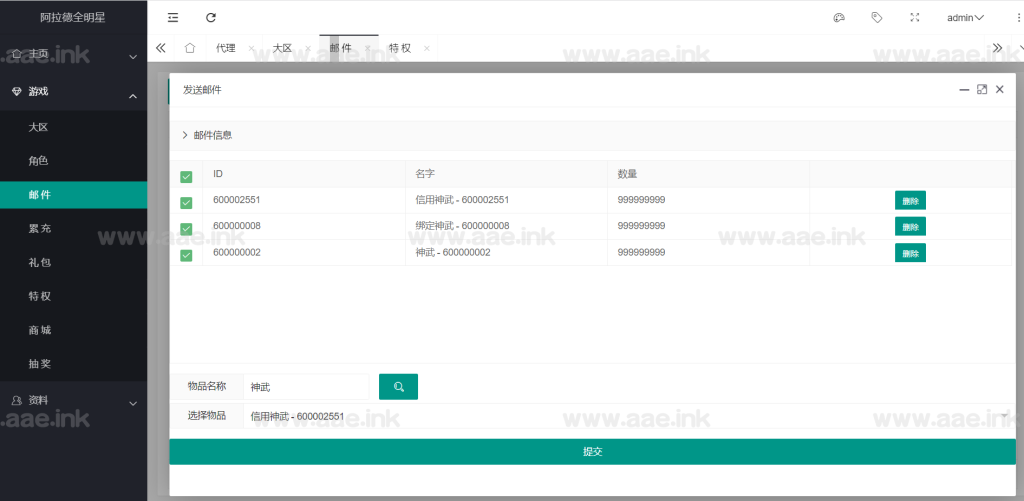The height and width of the screenshot is (501, 1024).
Task: Click the 物品名称 input field
Action: pos(306,387)
